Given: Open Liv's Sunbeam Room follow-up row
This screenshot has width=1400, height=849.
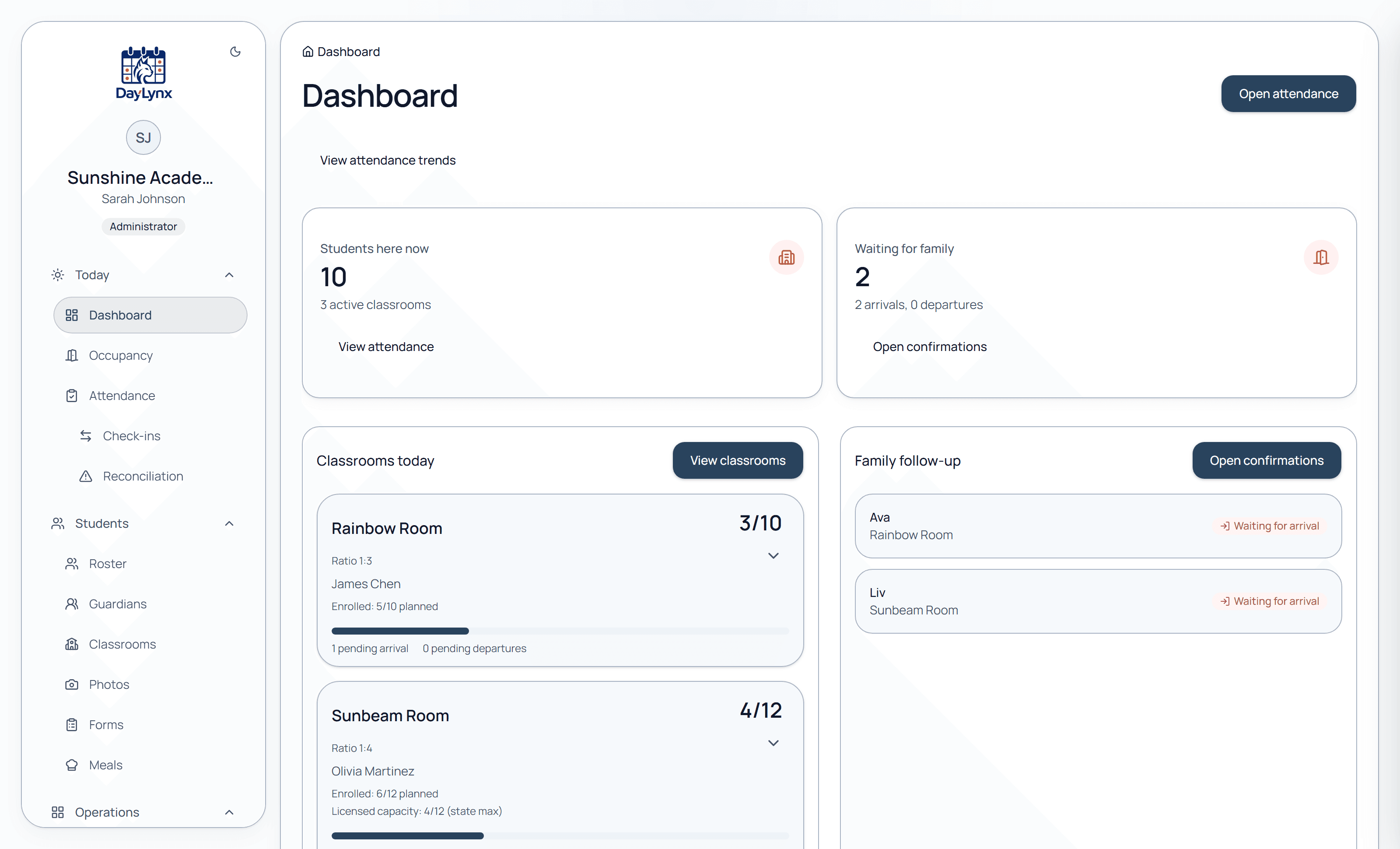Looking at the screenshot, I should (1098, 602).
